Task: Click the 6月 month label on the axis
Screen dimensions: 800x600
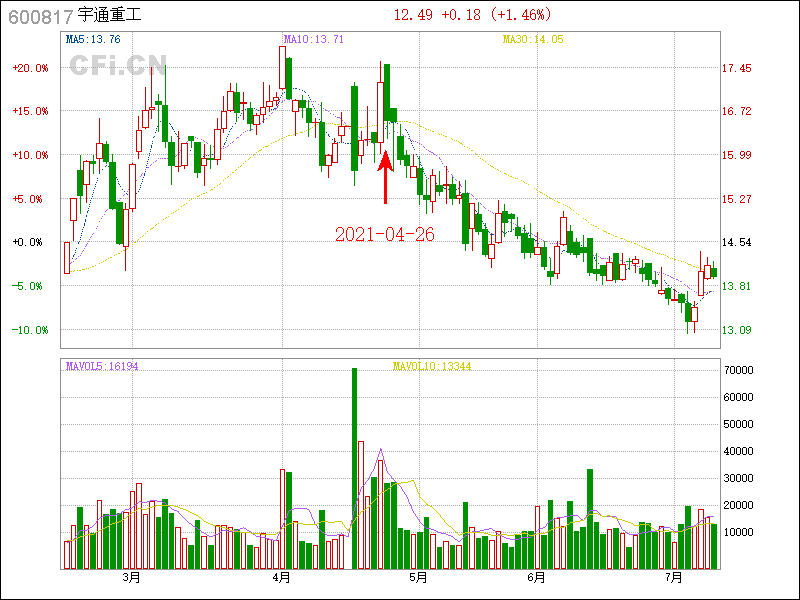Action: point(537,577)
